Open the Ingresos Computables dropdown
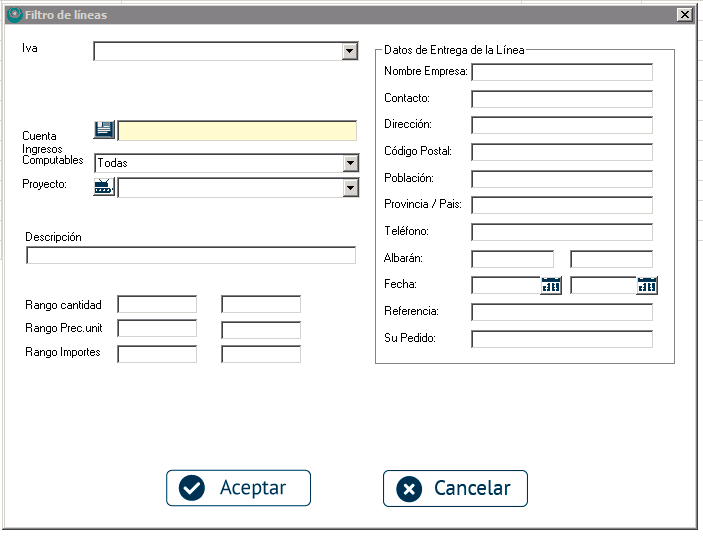 tap(349, 163)
